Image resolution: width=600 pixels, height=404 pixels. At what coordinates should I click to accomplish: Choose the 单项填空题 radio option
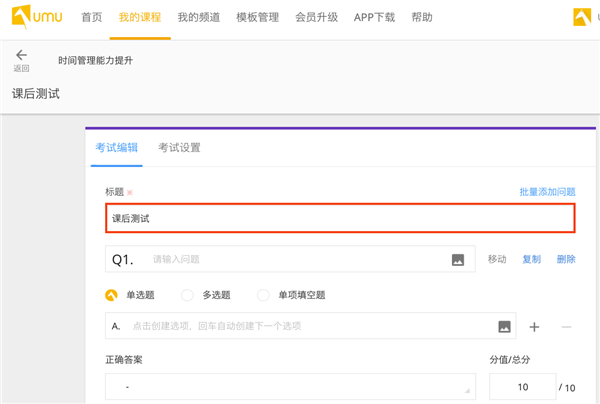264,295
